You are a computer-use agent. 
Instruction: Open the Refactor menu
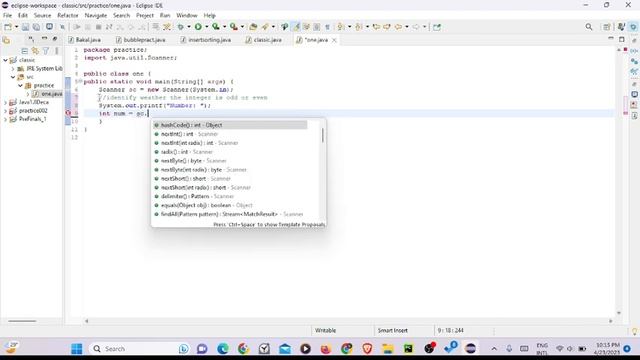68,16
